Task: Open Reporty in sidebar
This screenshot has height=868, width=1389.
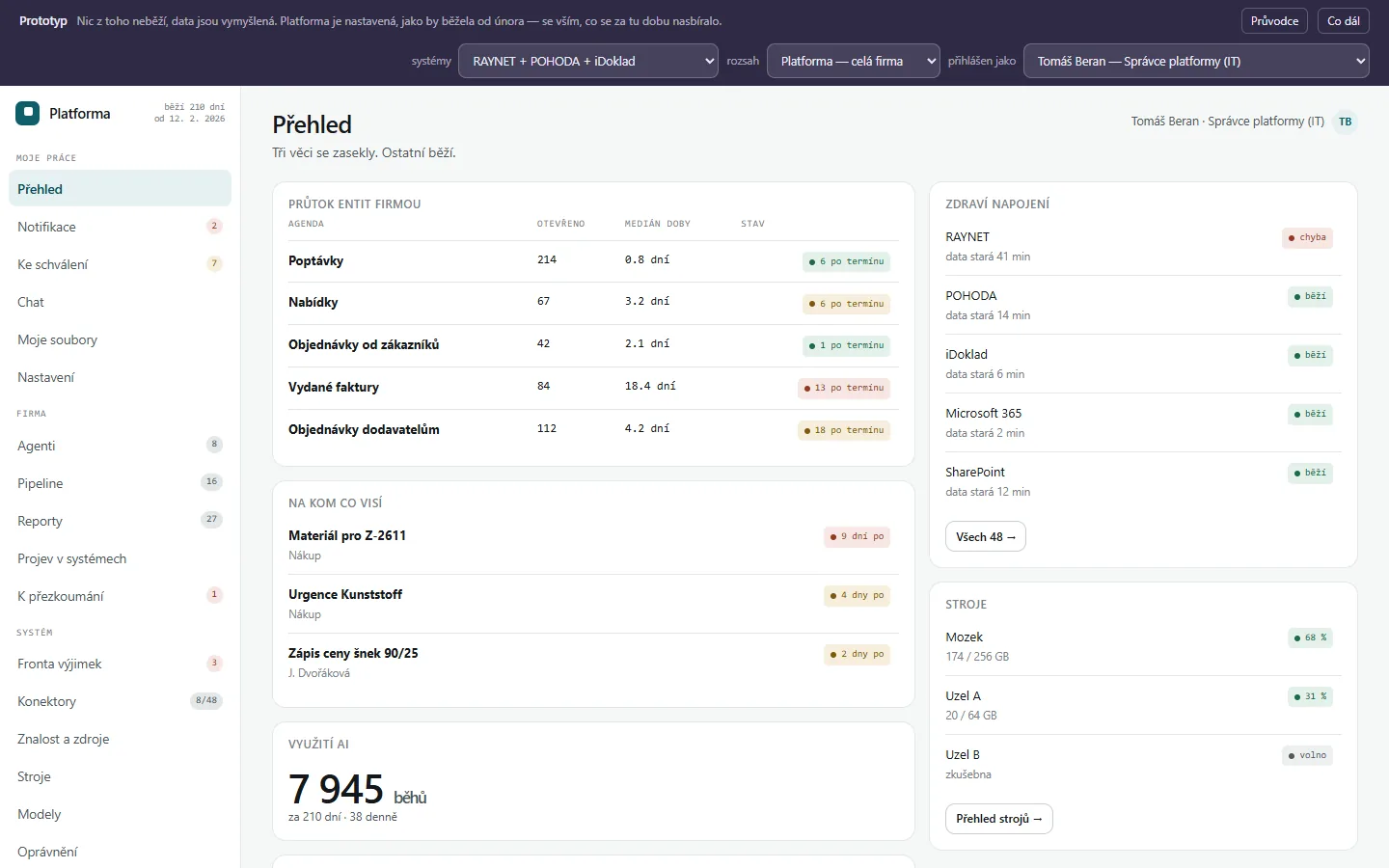Action: [120, 521]
